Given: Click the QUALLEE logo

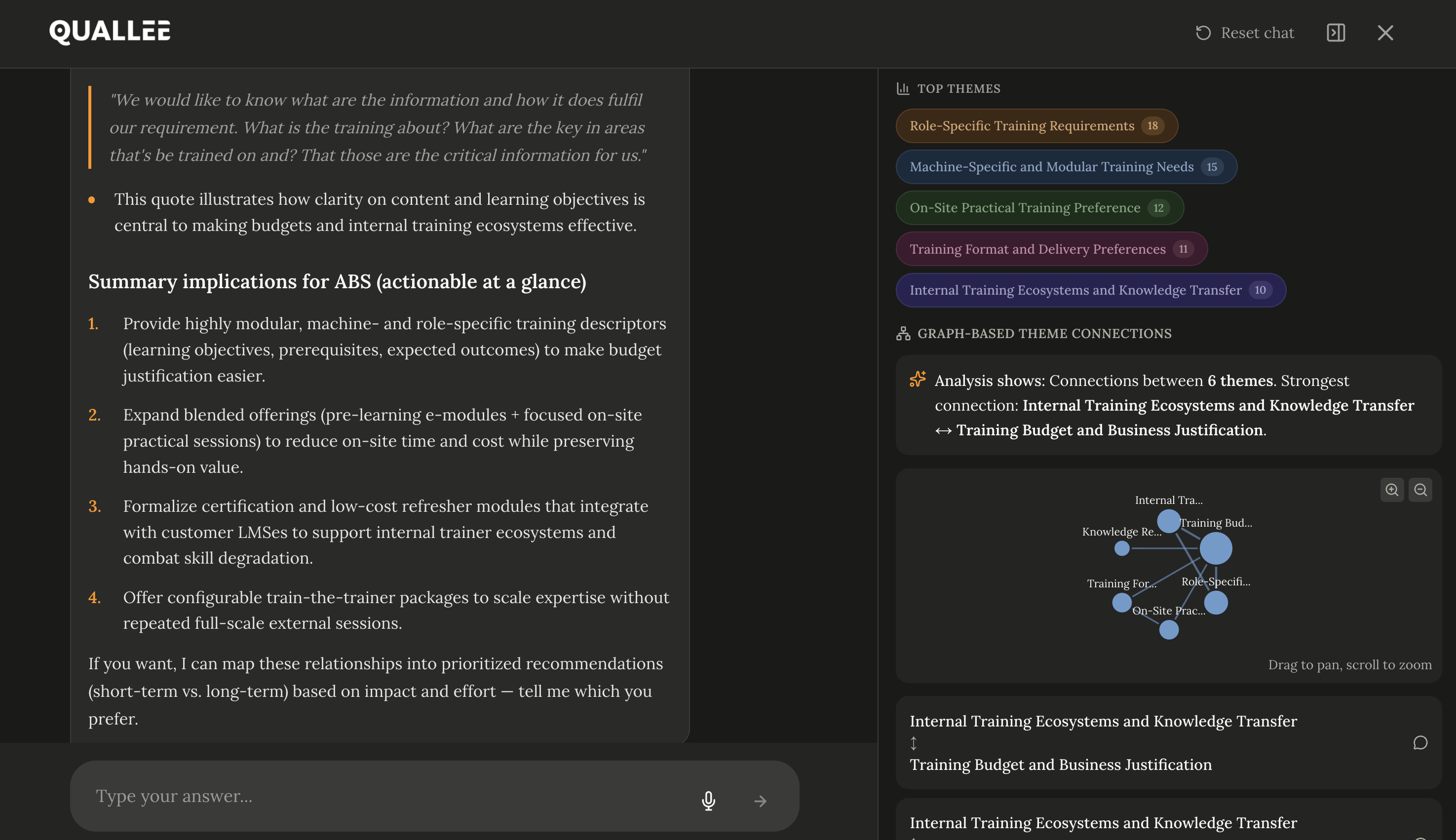Looking at the screenshot, I should 110,32.
